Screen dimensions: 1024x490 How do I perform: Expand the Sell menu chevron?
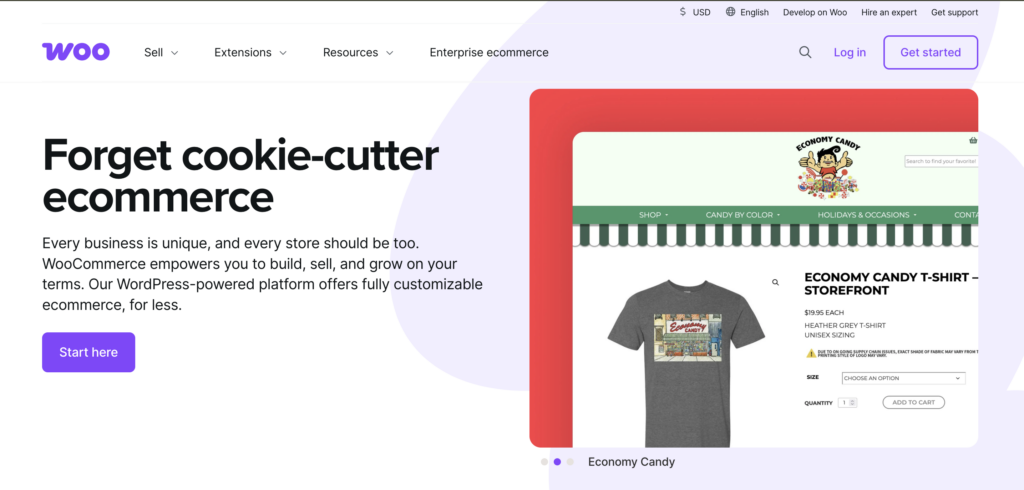pos(174,53)
